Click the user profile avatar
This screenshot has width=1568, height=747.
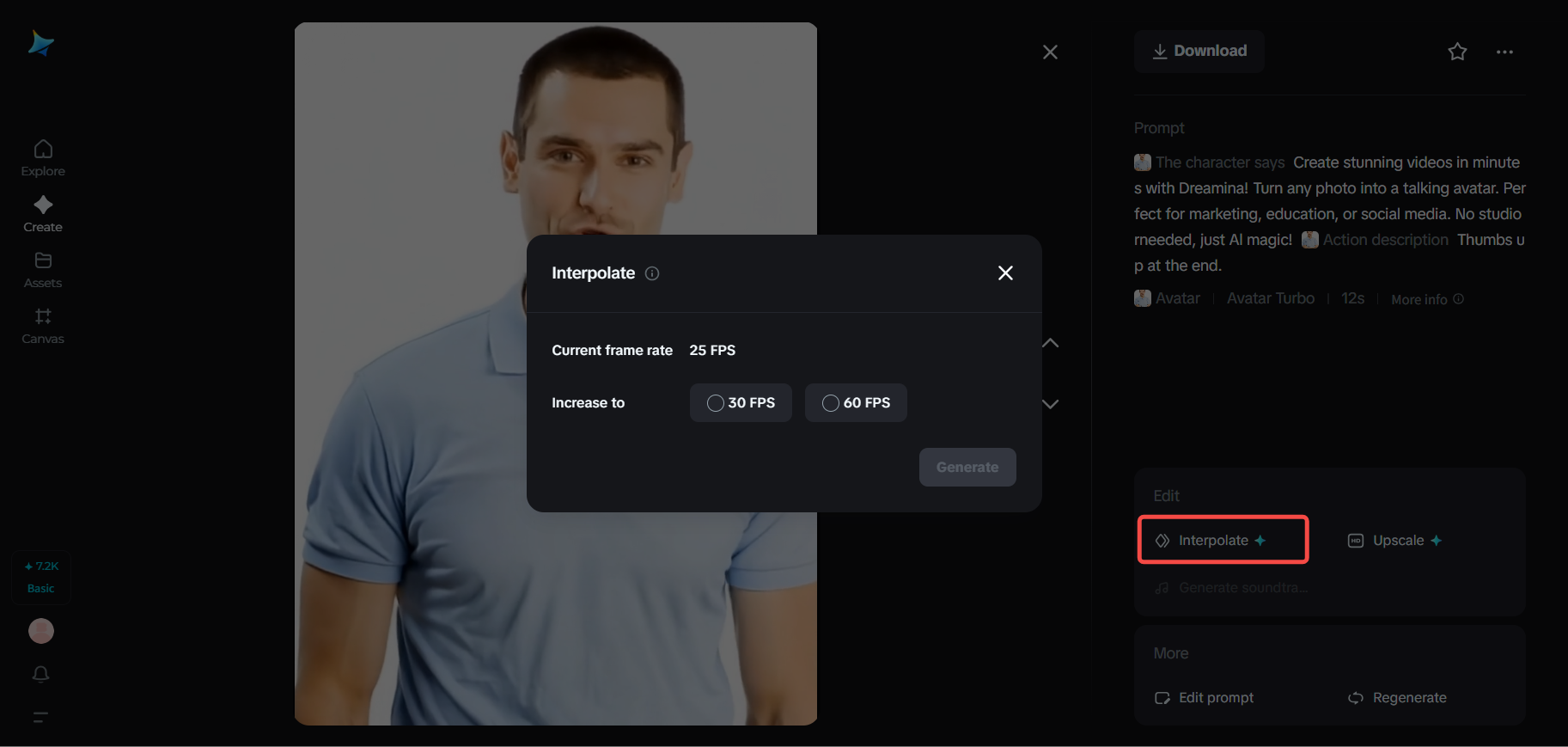coord(41,631)
